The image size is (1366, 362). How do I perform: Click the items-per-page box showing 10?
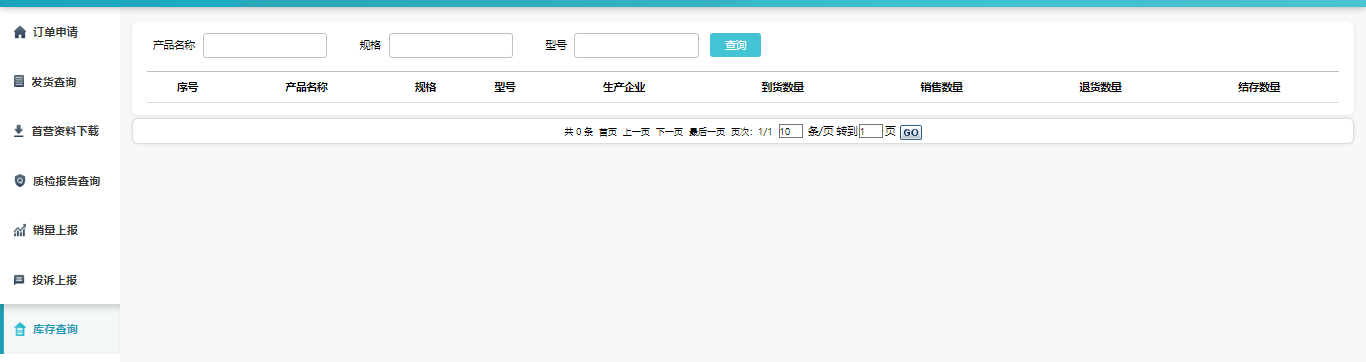point(791,131)
